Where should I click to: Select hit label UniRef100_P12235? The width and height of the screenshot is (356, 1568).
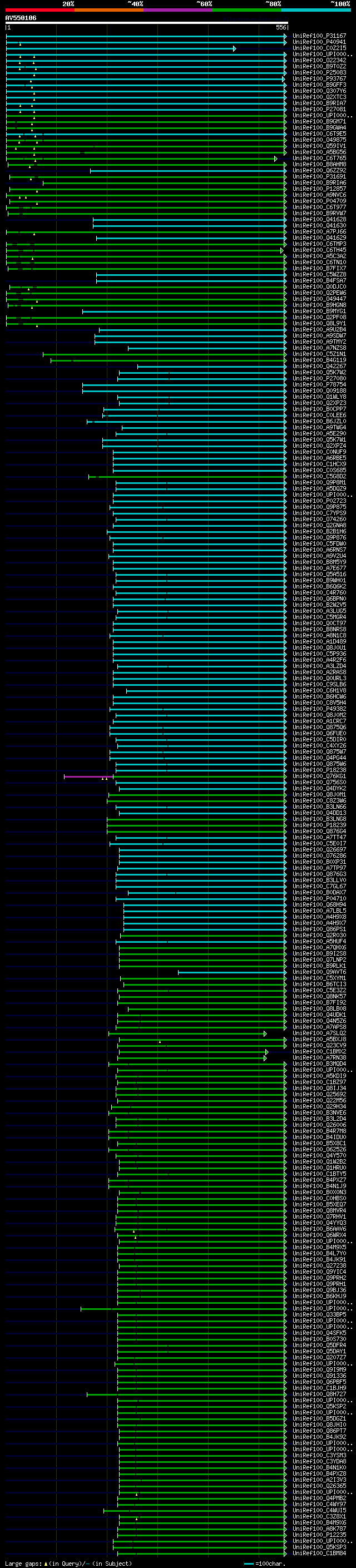(x=319, y=1535)
